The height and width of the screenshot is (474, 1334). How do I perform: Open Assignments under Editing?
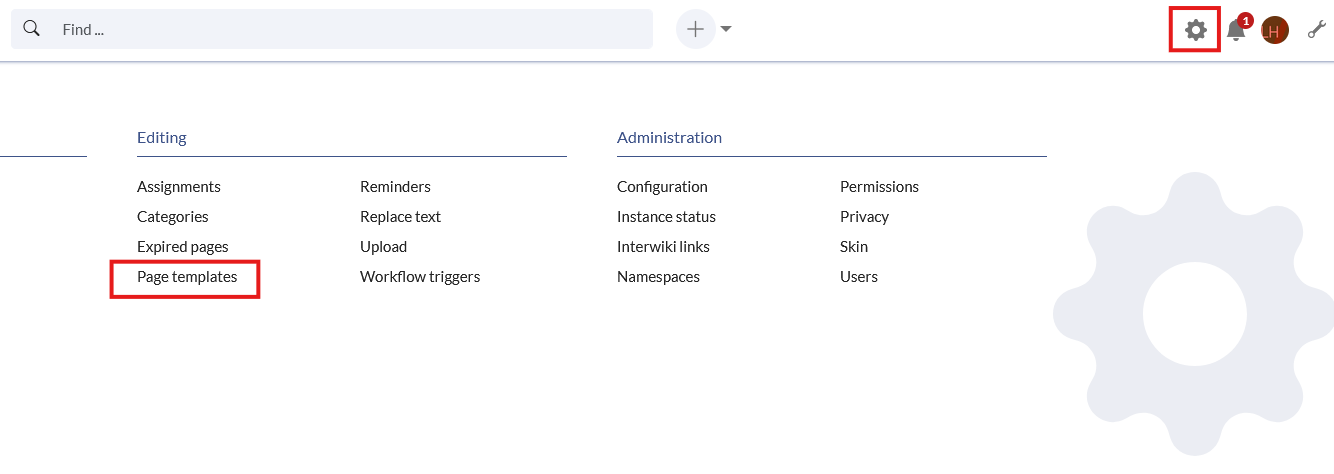pos(179,187)
